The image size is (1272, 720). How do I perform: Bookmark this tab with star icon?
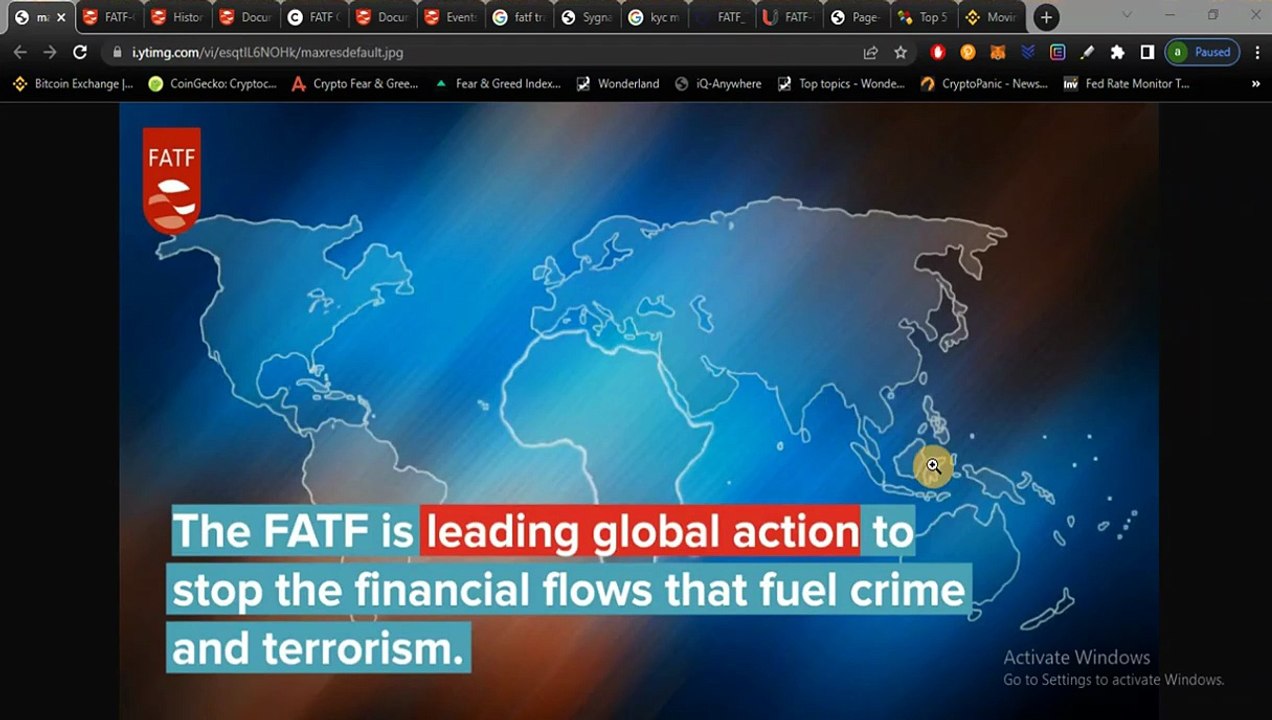coord(901,52)
